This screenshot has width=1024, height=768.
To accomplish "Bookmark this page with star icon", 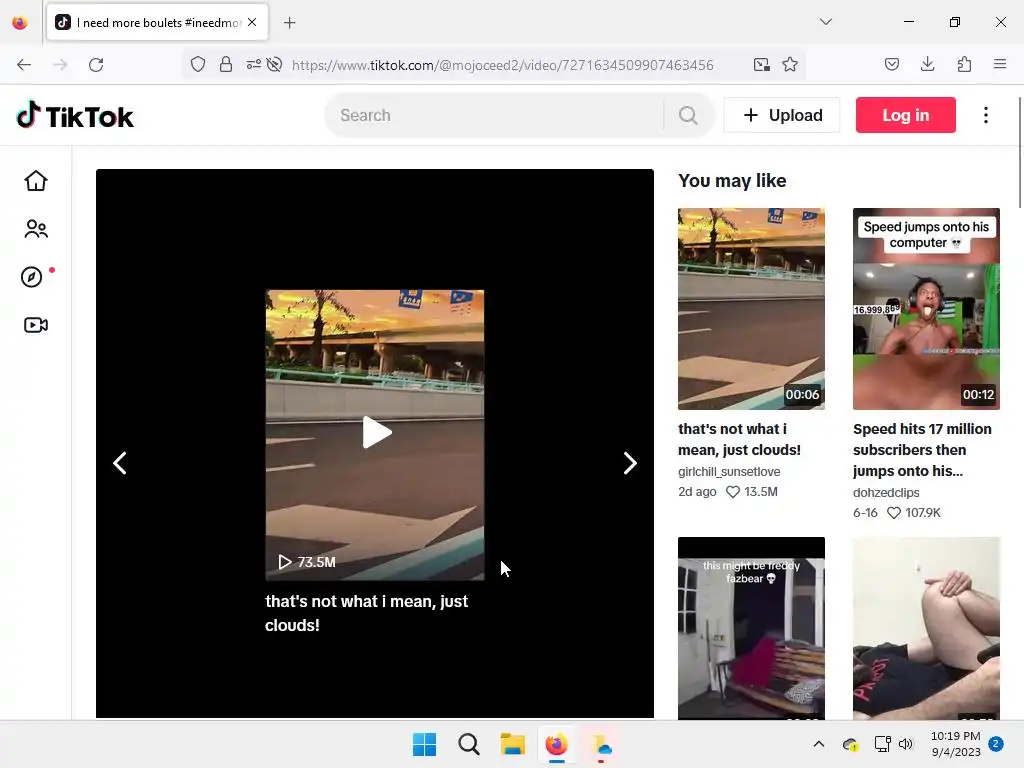I will click(x=790, y=64).
